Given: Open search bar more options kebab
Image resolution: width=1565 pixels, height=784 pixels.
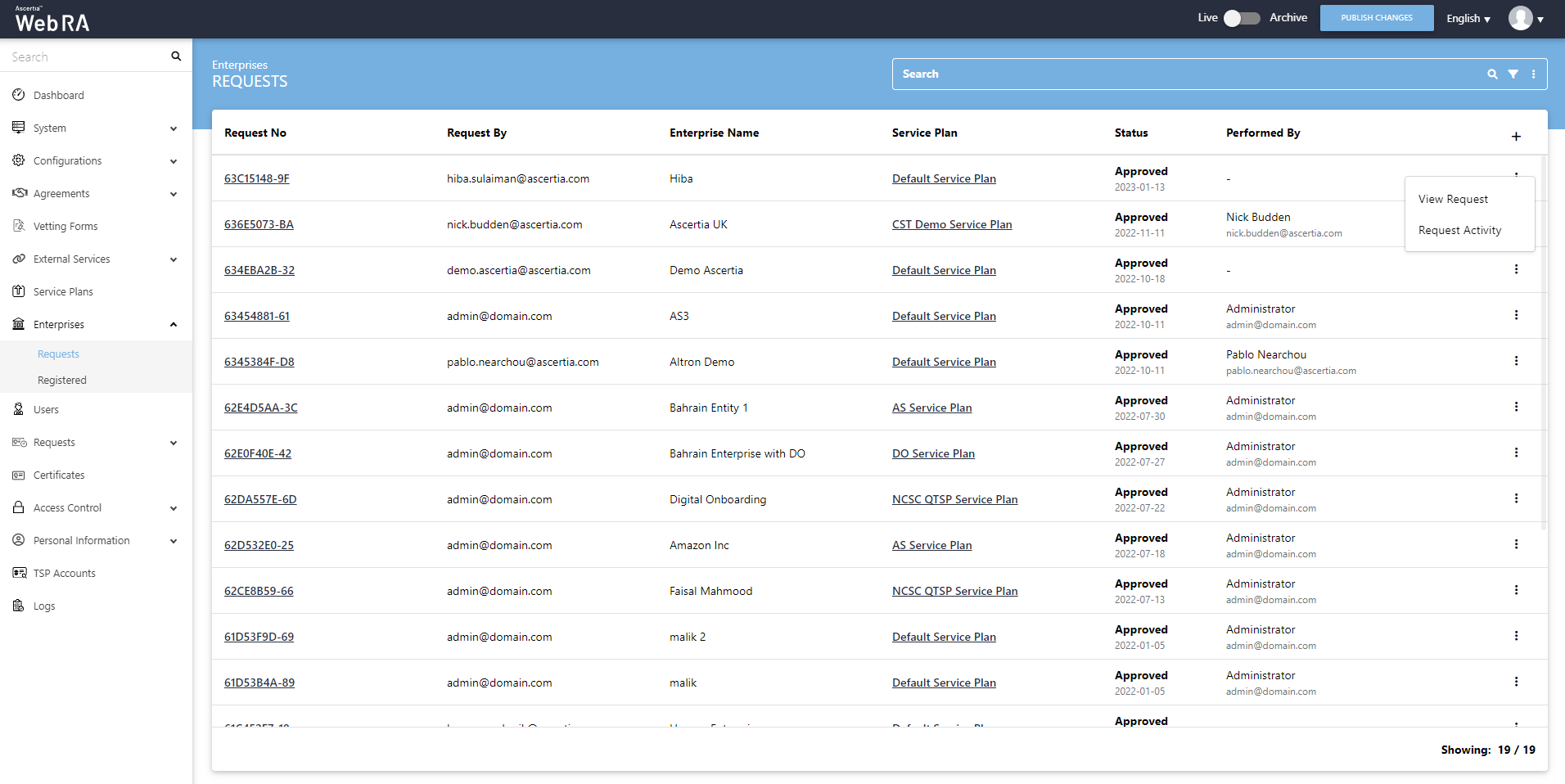Looking at the screenshot, I should coord(1533,74).
